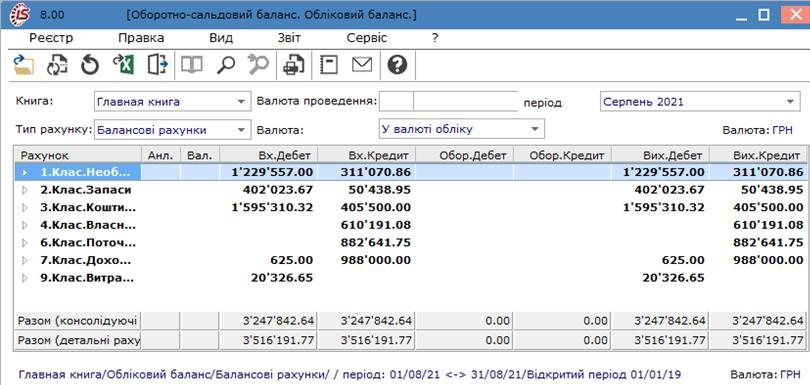
Task: Click the Вх.Дебет column header
Action: (269, 155)
